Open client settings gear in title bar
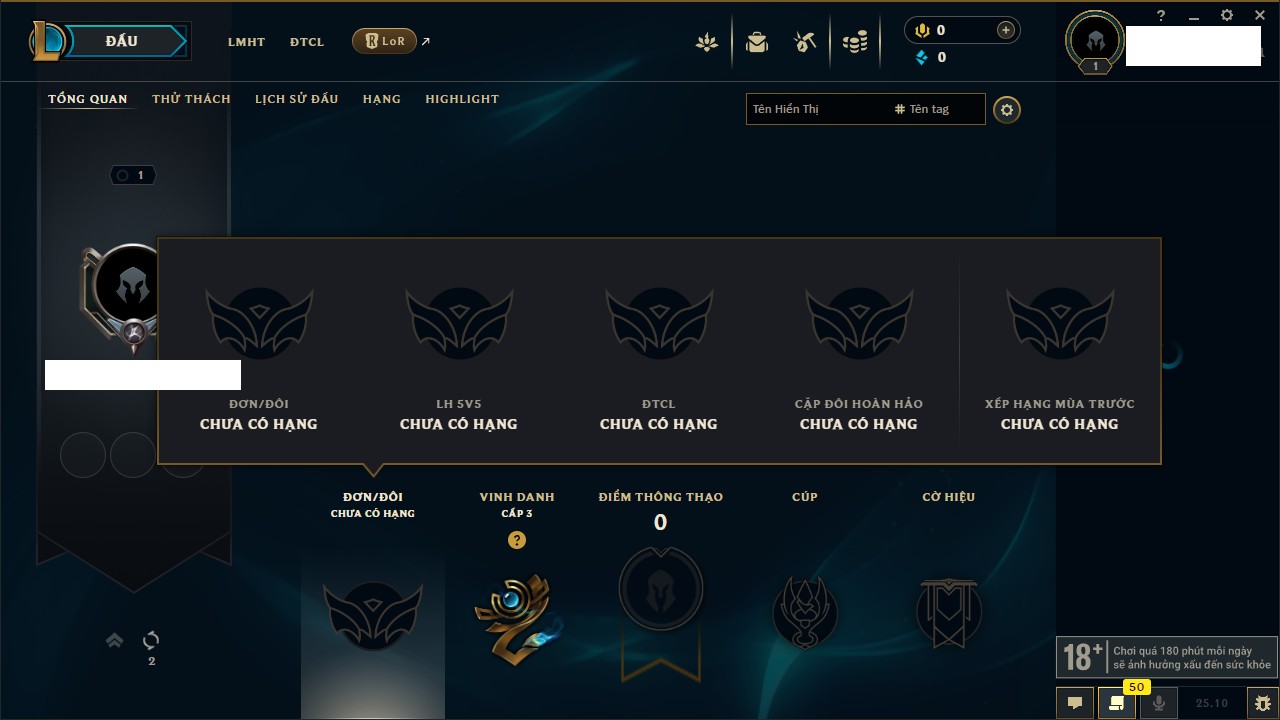This screenshot has width=1280, height=720. [1227, 15]
